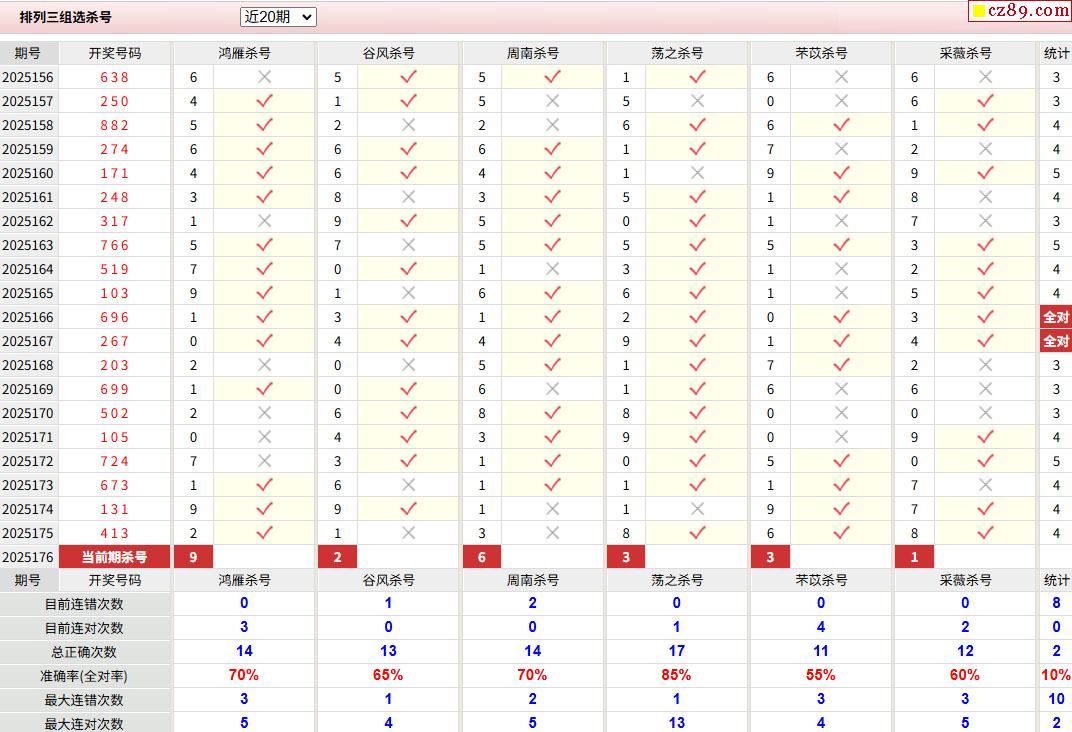Click the 采薇杀号 check mark in row 2025171
The width and height of the screenshot is (1072, 732).
(x=985, y=437)
